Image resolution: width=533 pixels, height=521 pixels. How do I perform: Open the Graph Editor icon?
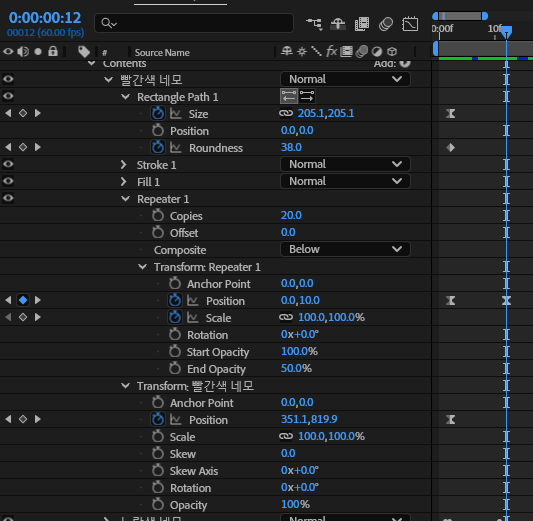(410, 24)
